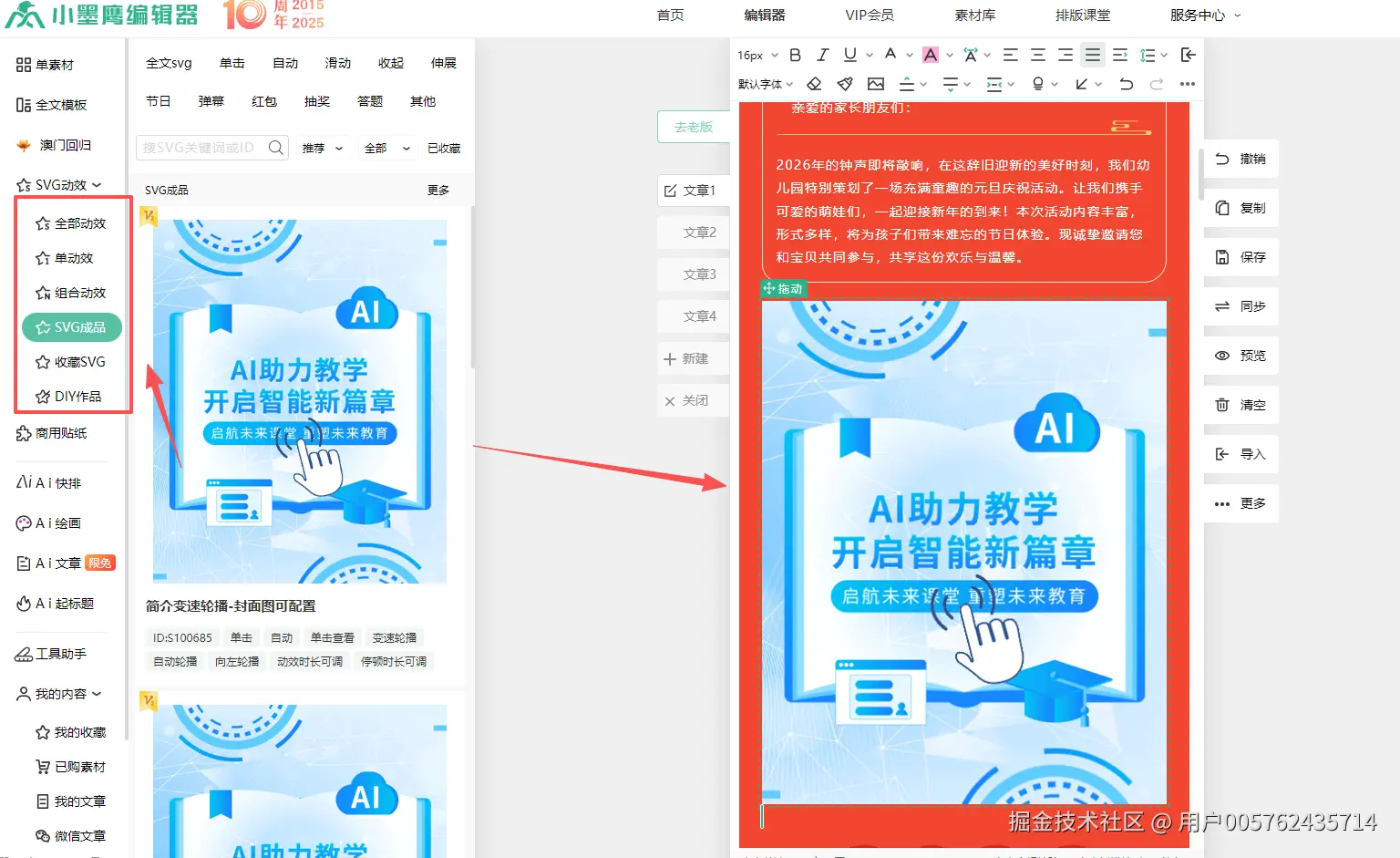Switch to the 文章2 tab
The image size is (1400, 858).
[694, 233]
